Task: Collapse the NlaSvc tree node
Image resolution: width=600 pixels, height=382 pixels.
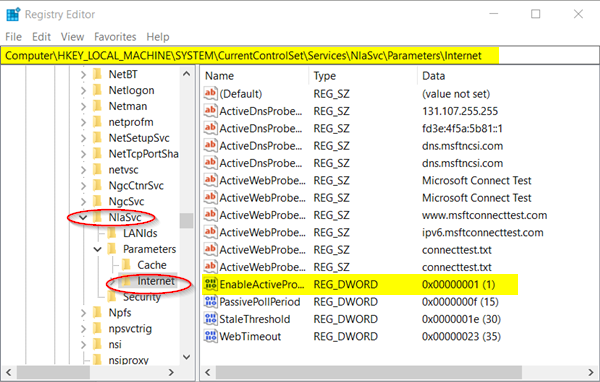Action: tap(83, 217)
